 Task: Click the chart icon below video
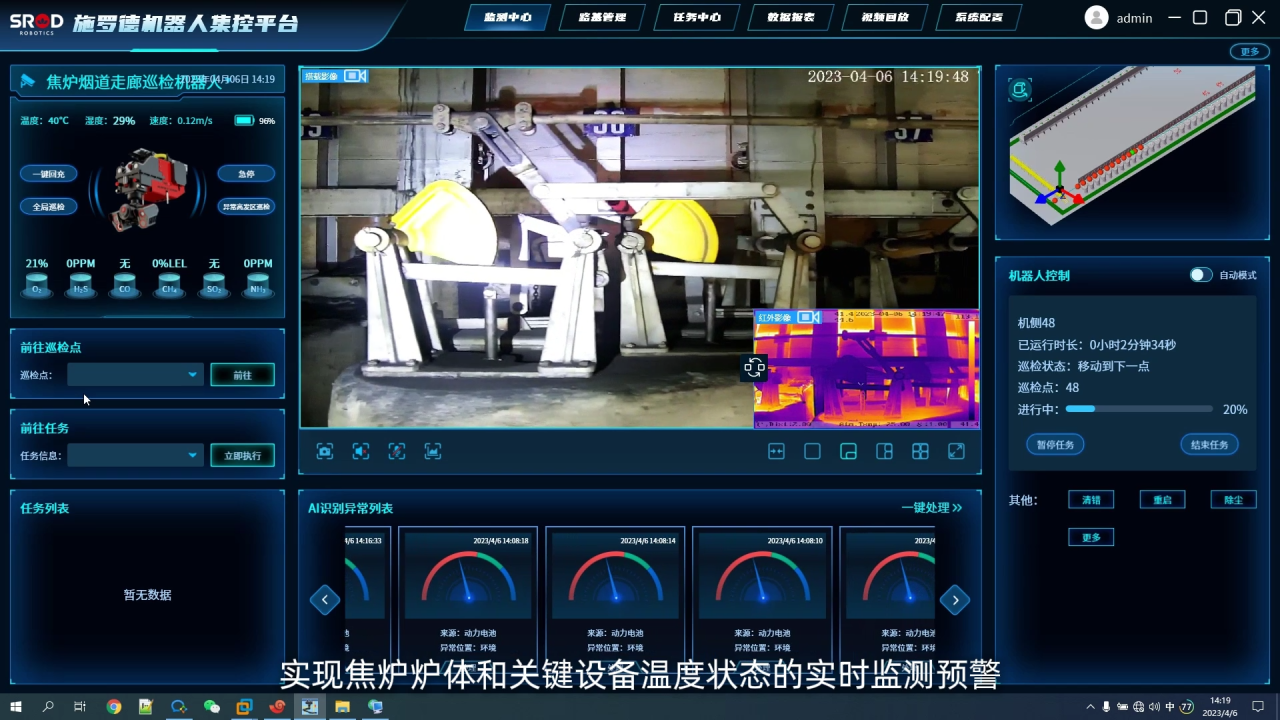pyautogui.click(x=433, y=452)
